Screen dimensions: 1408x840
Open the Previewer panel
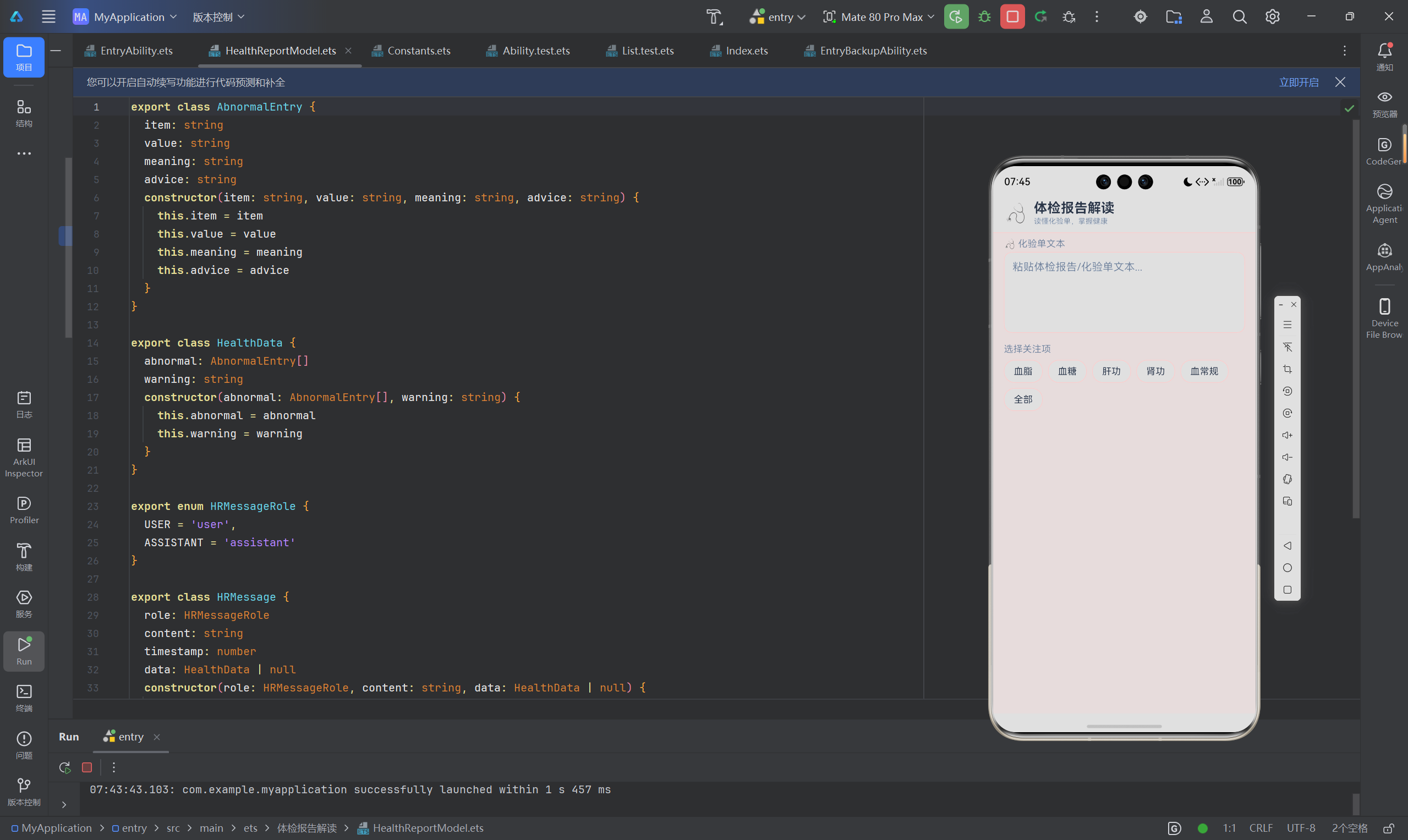pyautogui.click(x=1384, y=104)
